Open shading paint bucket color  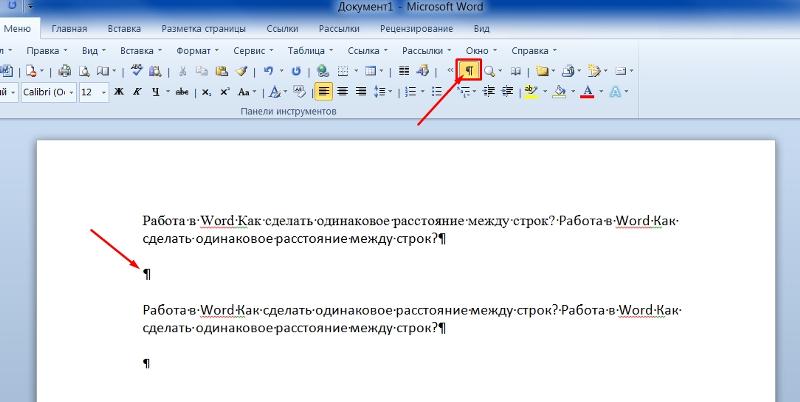pyautogui.click(x=560, y=92)
